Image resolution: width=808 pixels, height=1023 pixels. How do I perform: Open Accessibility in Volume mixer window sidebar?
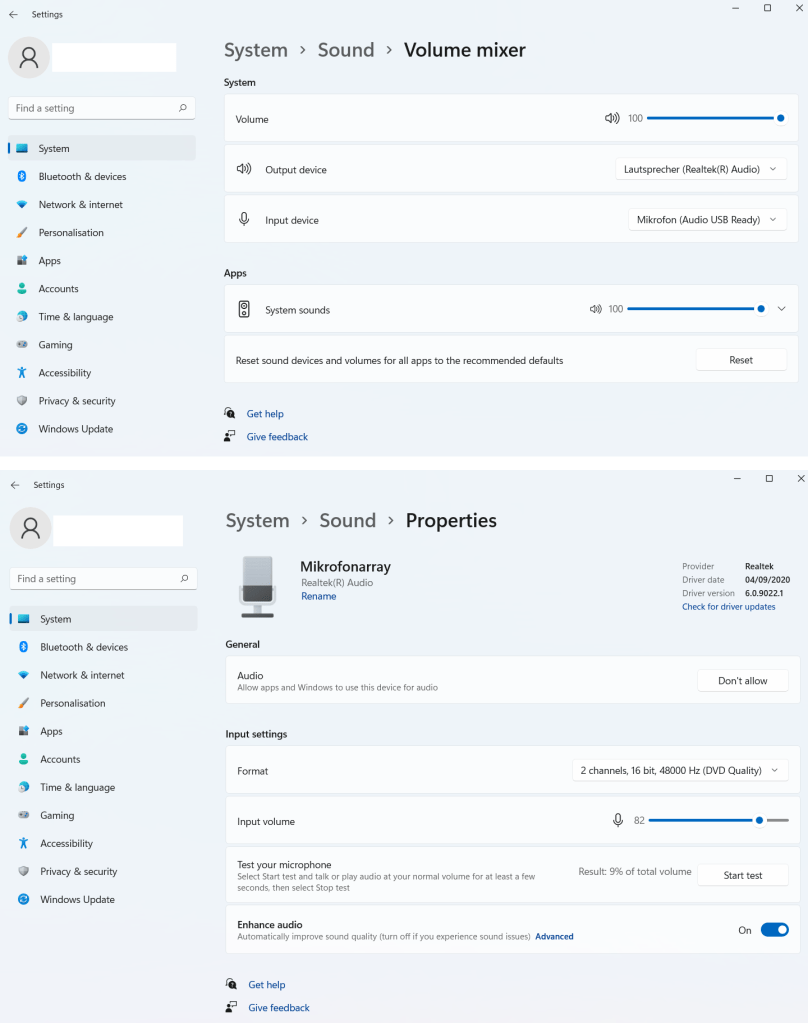pyautogui.click(x=65, y=373)
